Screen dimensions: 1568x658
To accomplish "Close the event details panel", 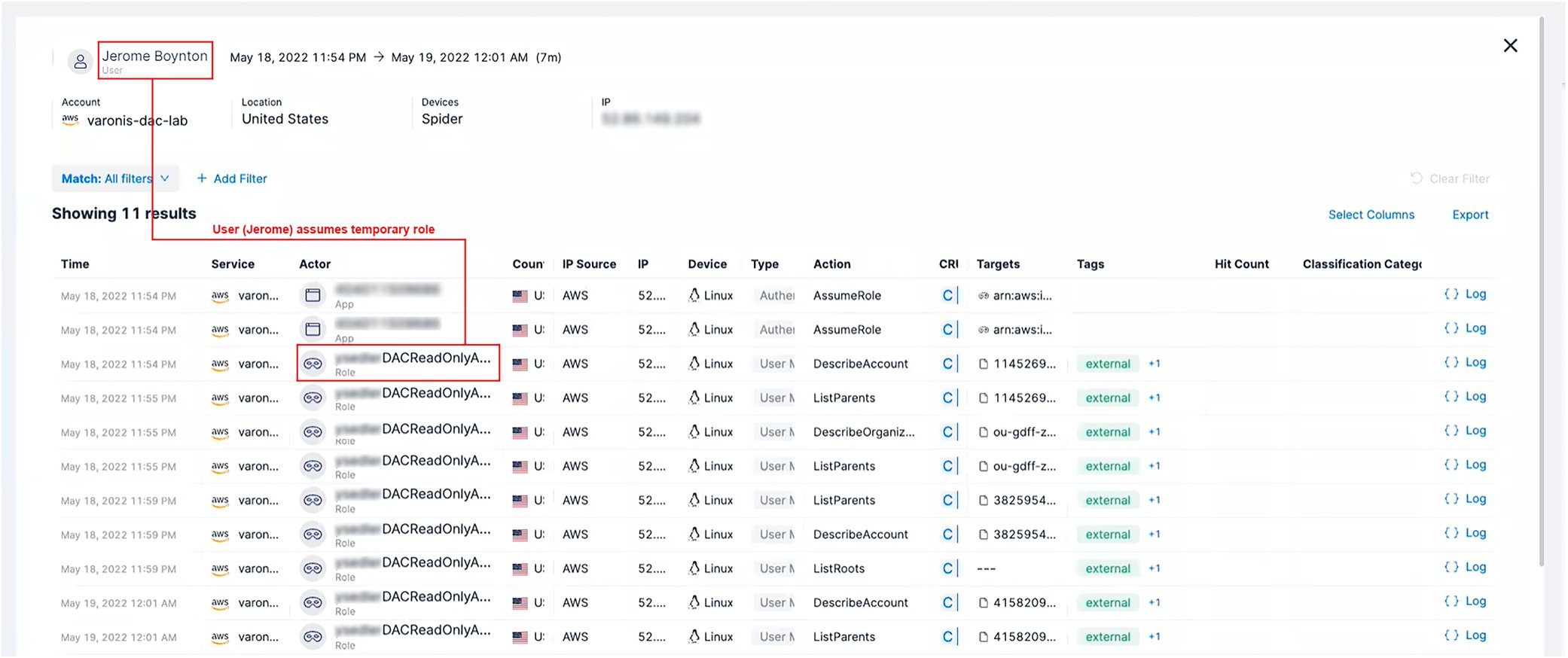I will tap(1510, 46).
